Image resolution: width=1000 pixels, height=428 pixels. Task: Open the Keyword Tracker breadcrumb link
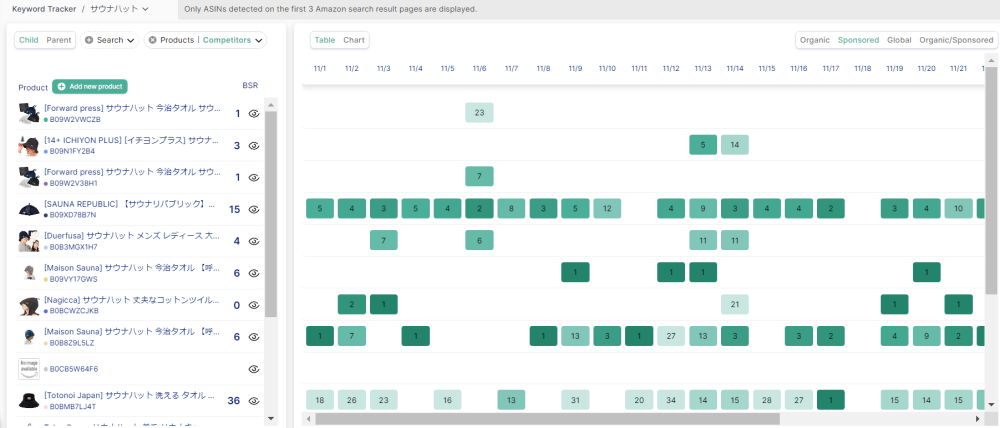(41, 8)
